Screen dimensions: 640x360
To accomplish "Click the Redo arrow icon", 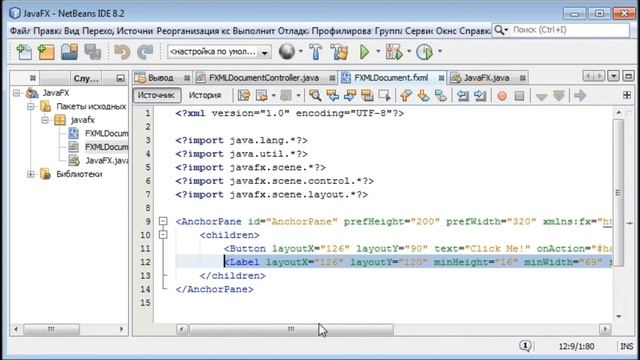I will (144, 52).
